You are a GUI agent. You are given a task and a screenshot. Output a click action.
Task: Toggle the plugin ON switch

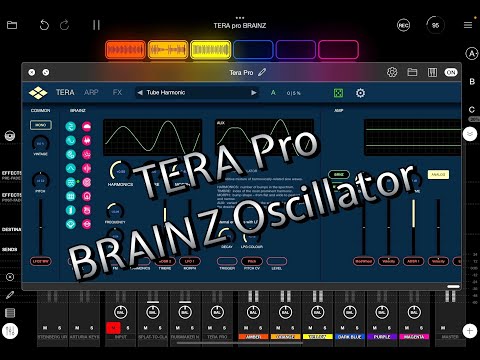click(x=451, y=72)
